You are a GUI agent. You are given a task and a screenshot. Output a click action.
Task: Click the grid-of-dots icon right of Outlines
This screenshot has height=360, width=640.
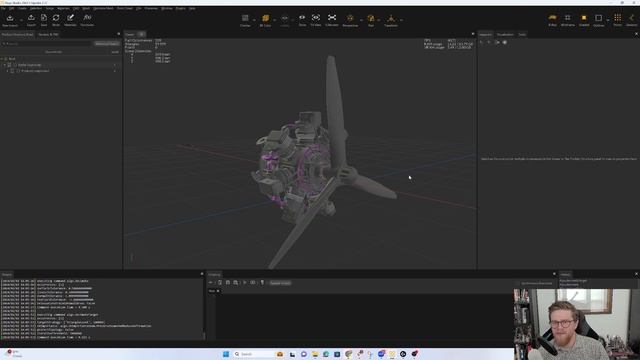click(618, 18)
